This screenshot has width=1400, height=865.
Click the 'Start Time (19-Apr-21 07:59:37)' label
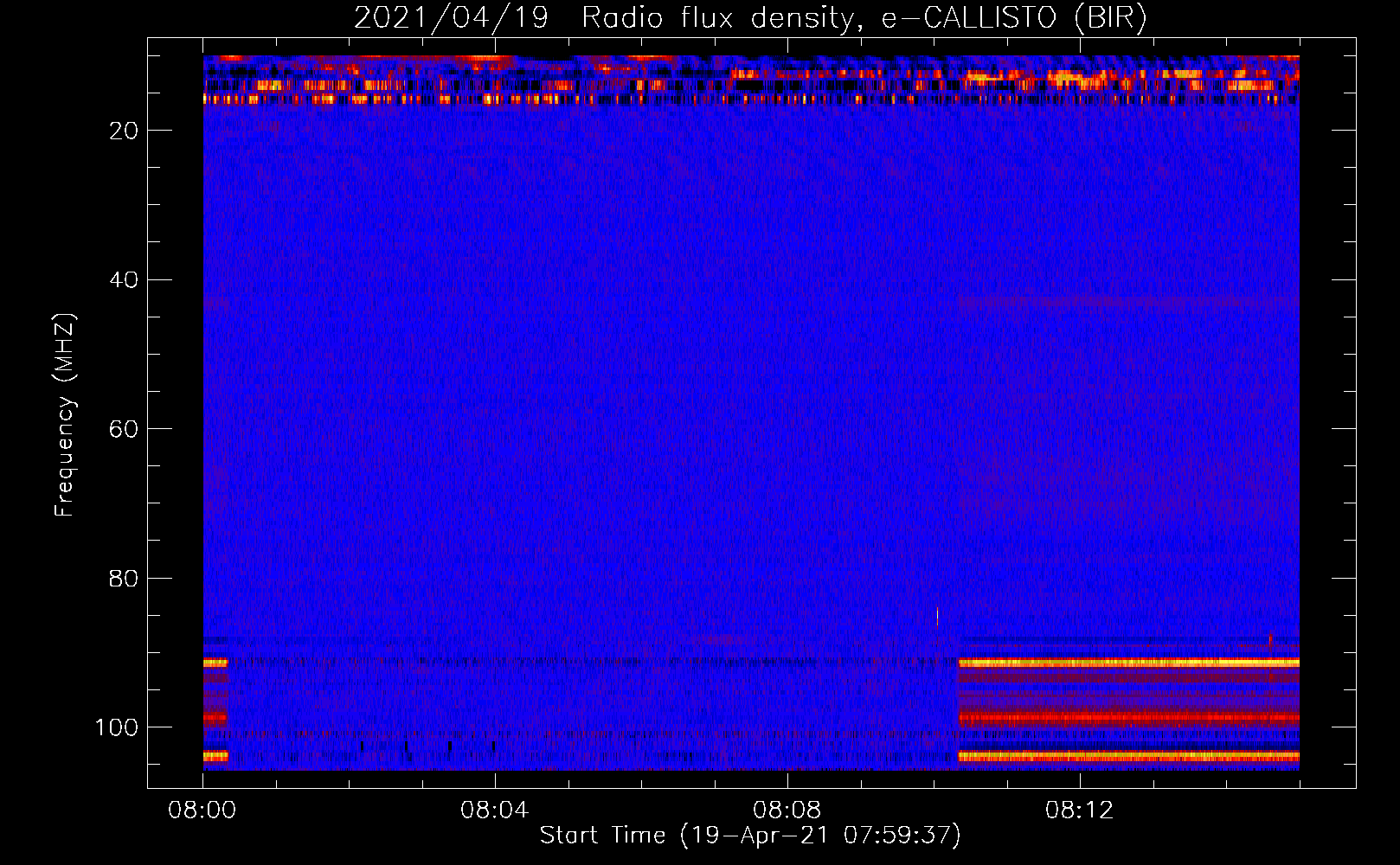(750, 836)
